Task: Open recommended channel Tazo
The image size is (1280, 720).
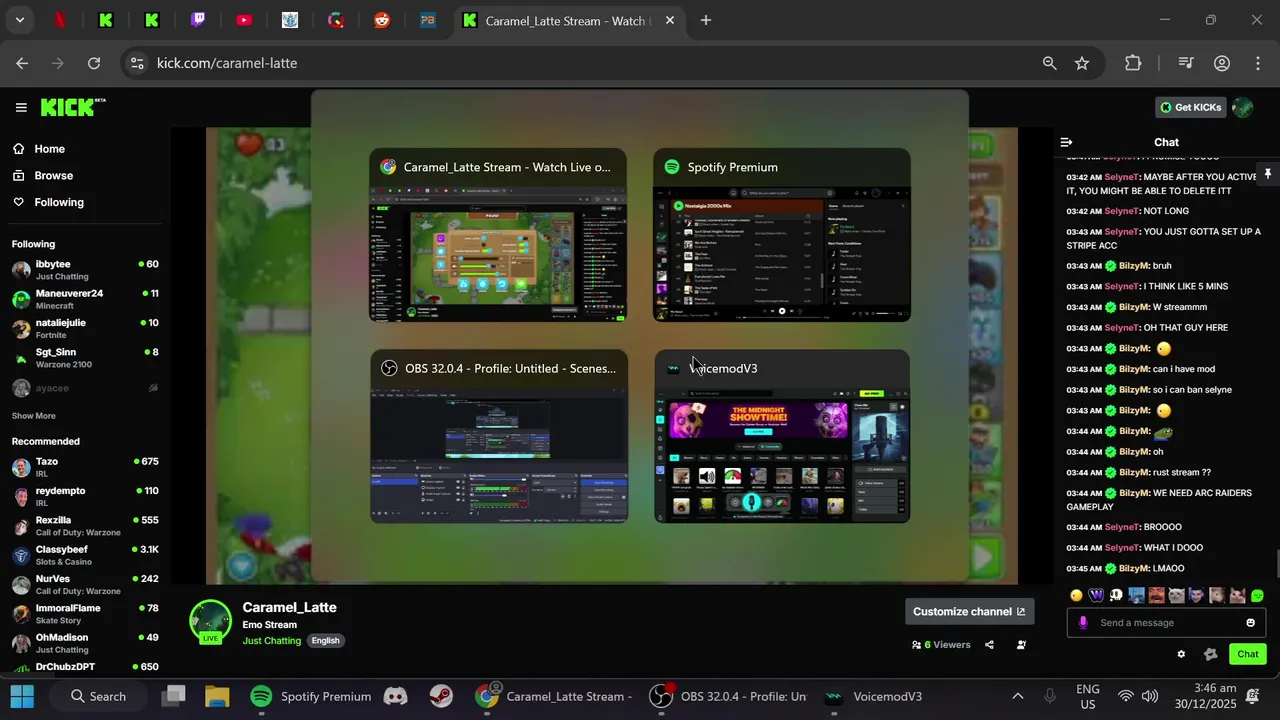Action: click(x=85, y=467)
